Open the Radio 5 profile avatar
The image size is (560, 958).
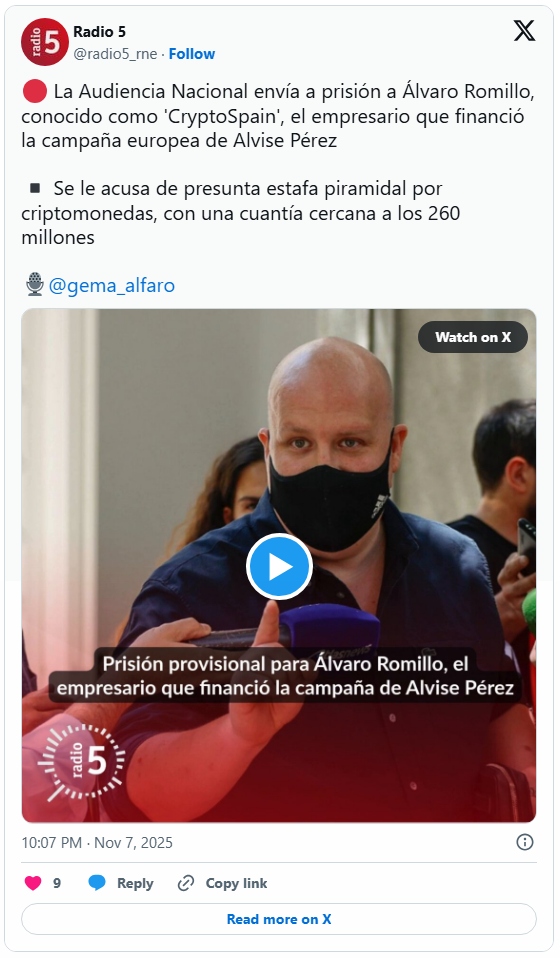point(45,42)
